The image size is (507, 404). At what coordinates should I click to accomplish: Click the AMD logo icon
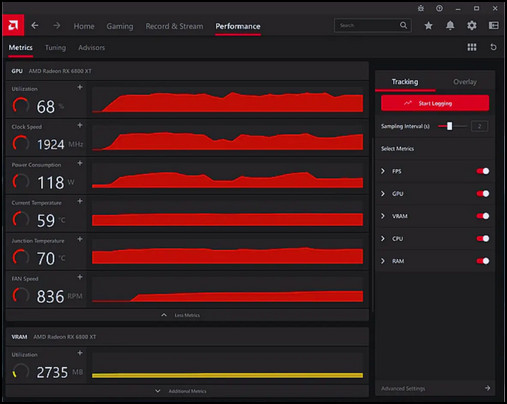[x=13, y=25]
